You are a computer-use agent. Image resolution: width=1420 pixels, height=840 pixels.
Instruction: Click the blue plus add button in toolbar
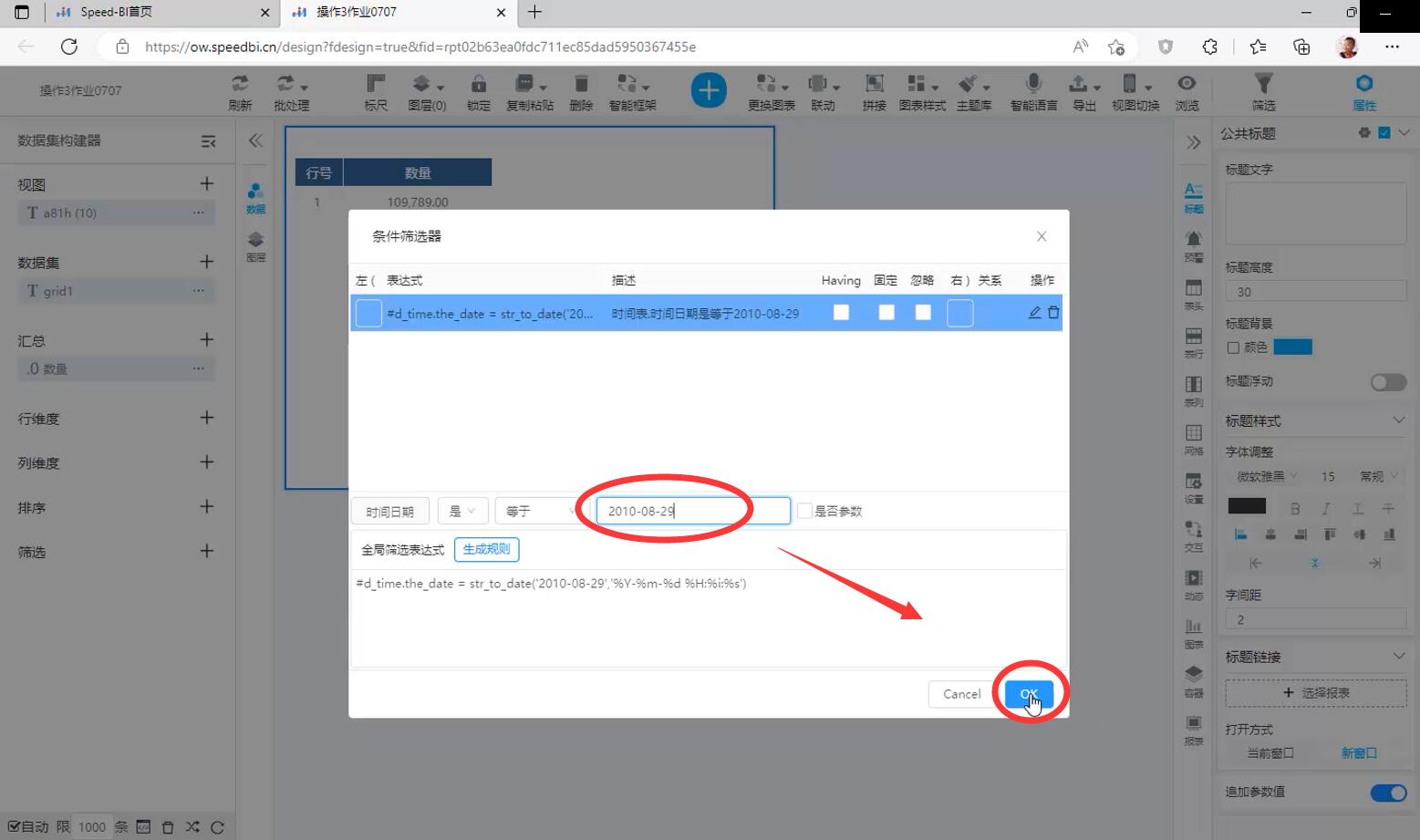[709, 90]
